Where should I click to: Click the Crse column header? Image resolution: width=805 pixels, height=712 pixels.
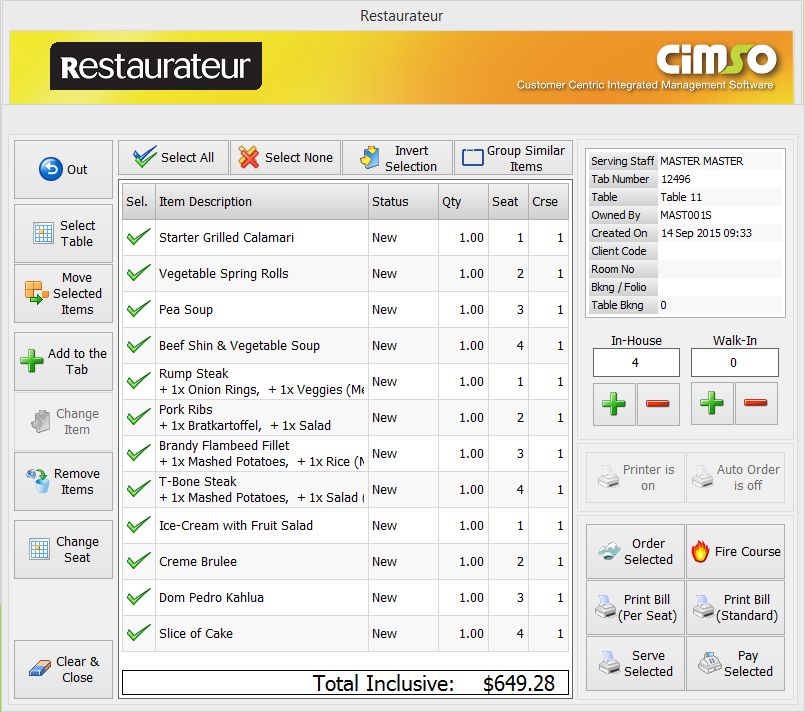[548, 202]
